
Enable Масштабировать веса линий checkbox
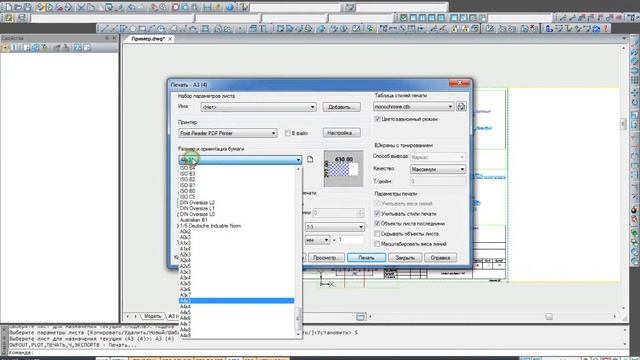coord(378,244)
